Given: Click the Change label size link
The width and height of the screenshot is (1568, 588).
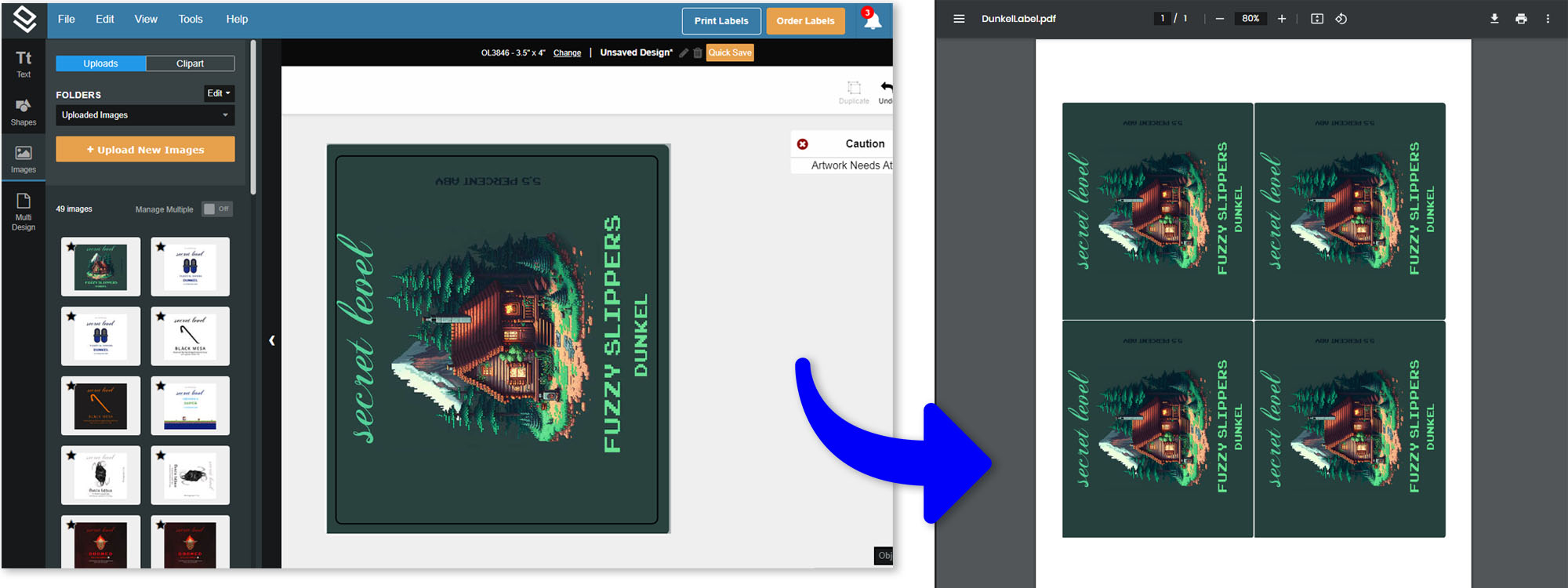Looking at the screenshot, I should tap(567, 53).
